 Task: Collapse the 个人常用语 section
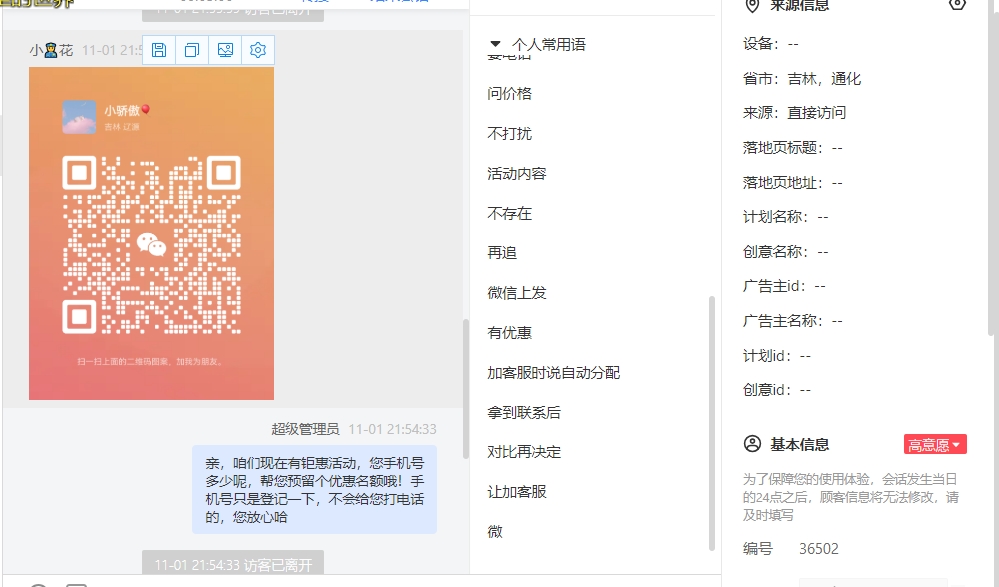click(495, 45)
